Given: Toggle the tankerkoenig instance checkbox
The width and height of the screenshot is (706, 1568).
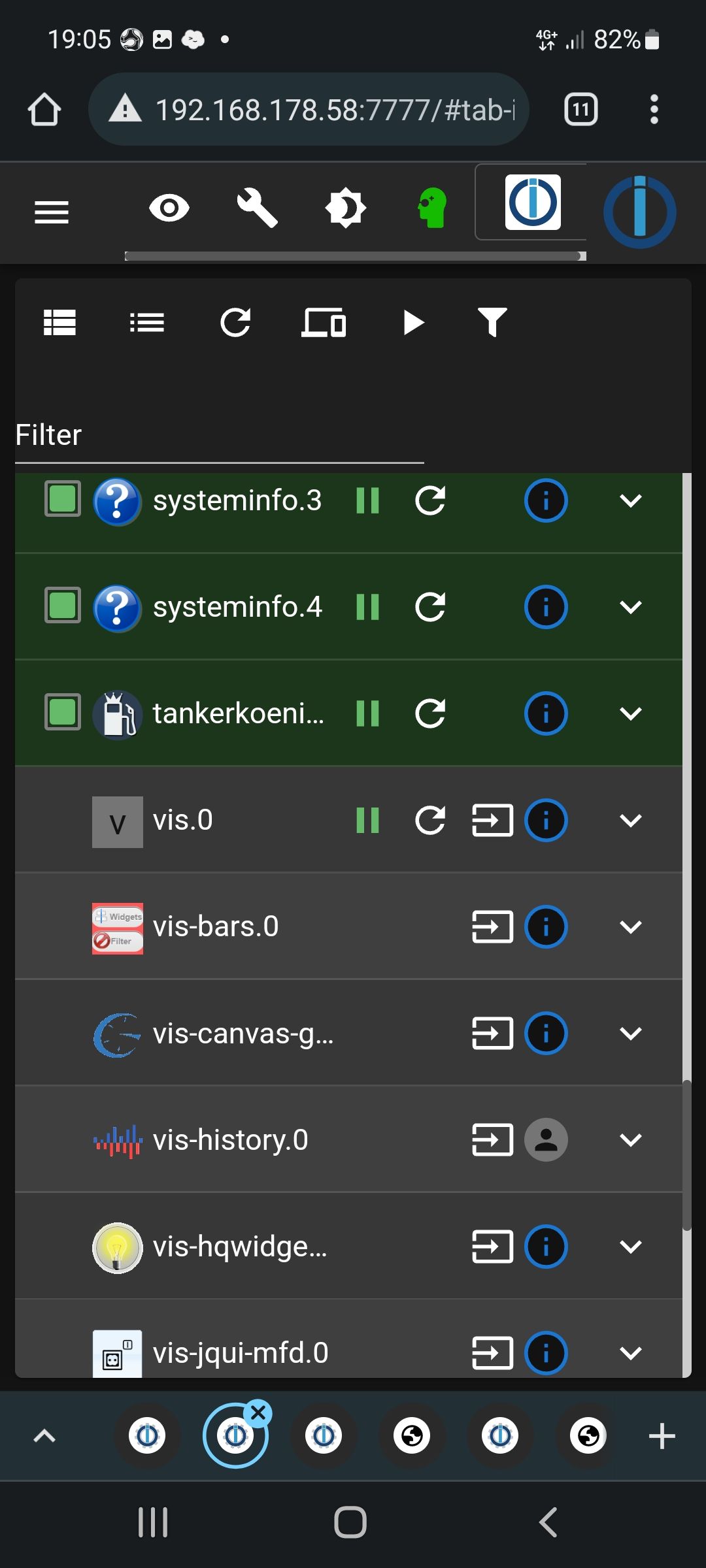Looking at the screenshot, I should [63, 712].
